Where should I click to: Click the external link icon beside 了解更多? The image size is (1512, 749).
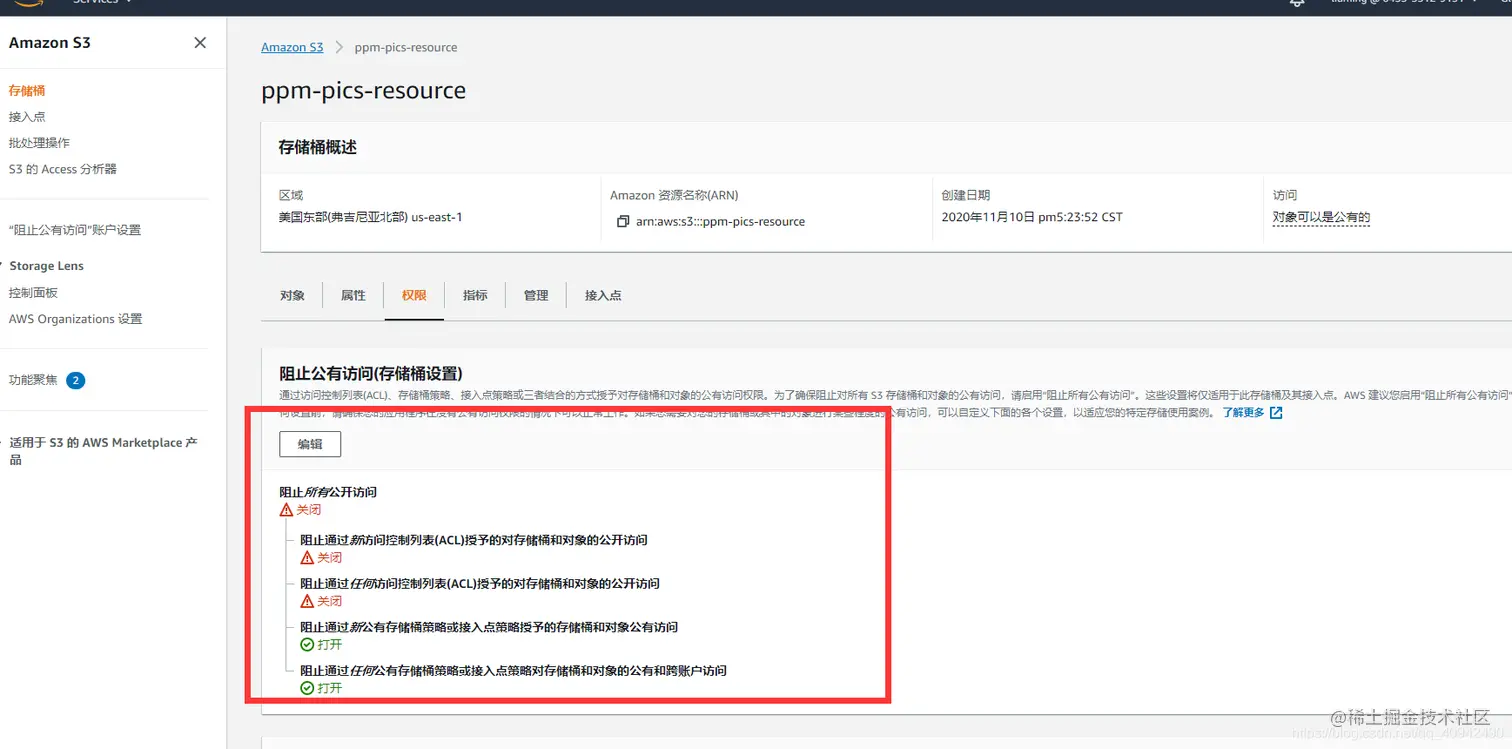pos(1276,412)
